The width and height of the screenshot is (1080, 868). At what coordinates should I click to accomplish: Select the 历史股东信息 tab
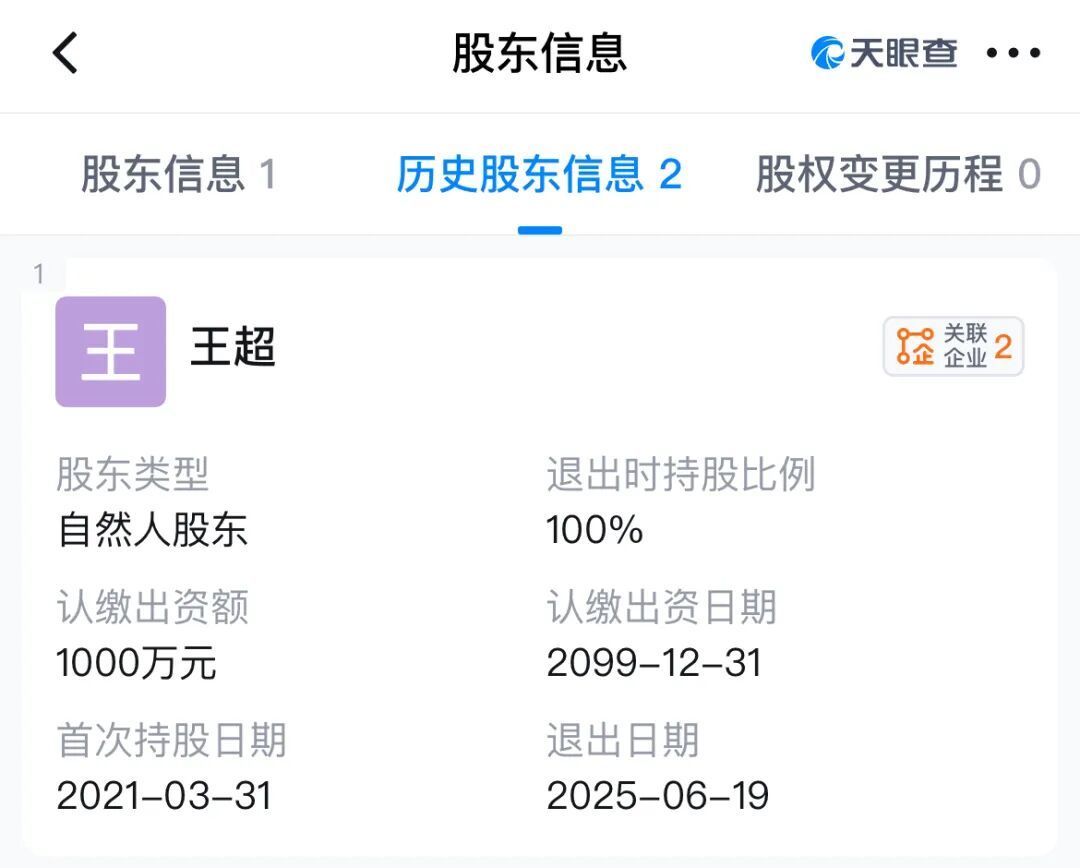tap(539, 173)
